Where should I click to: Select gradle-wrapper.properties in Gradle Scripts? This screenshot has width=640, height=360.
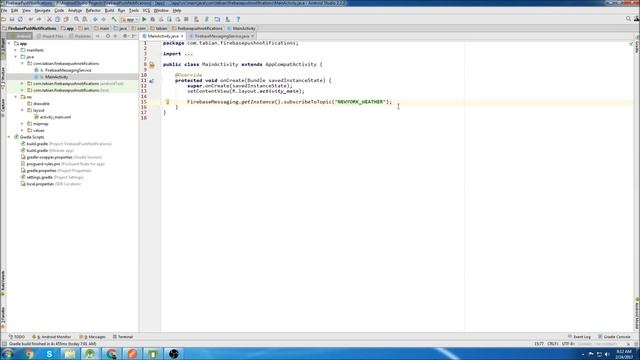(x=49, y=157)
